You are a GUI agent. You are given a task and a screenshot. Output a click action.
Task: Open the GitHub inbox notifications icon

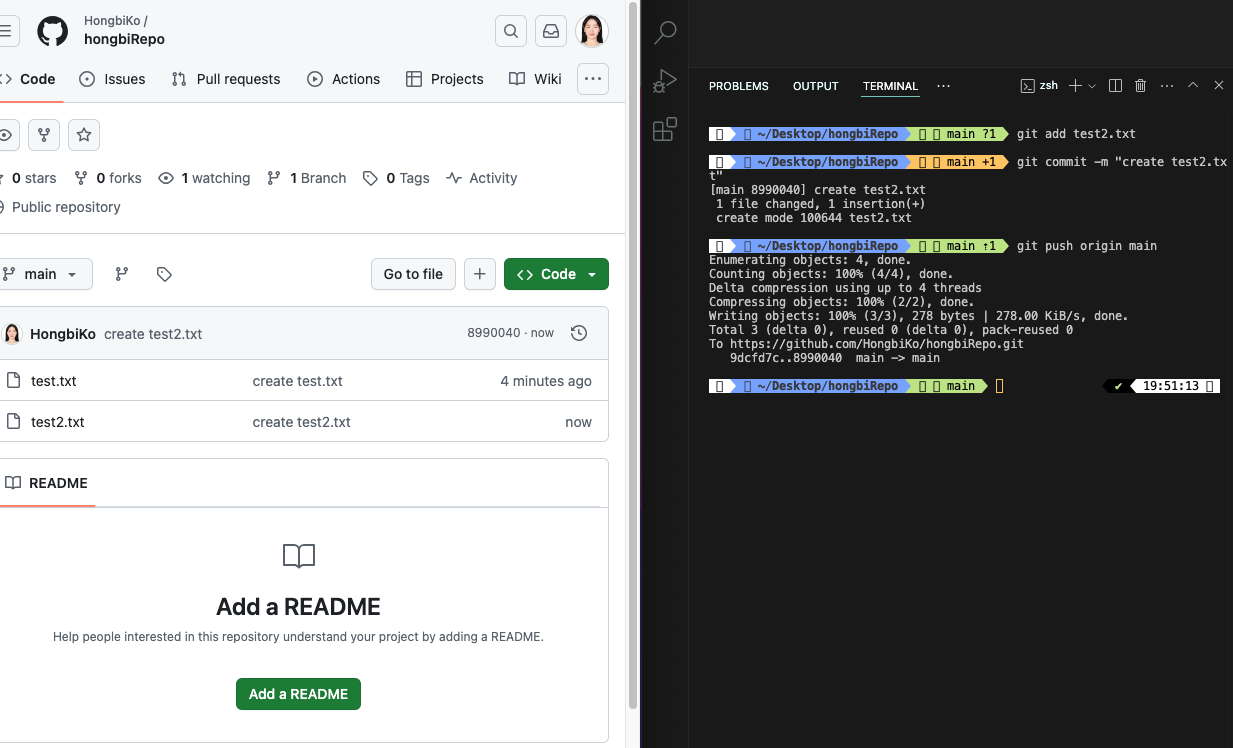pyautogui.click(x=551, y=31)
